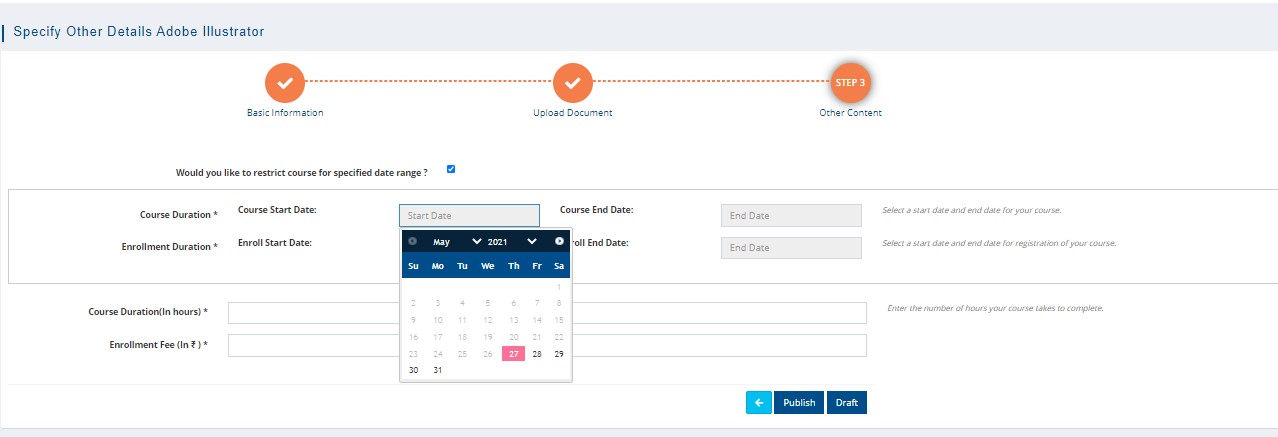The width and height of the screenshot is (1278, 437).
Task: Click the Course Duration * label
Action: [179, 215]
